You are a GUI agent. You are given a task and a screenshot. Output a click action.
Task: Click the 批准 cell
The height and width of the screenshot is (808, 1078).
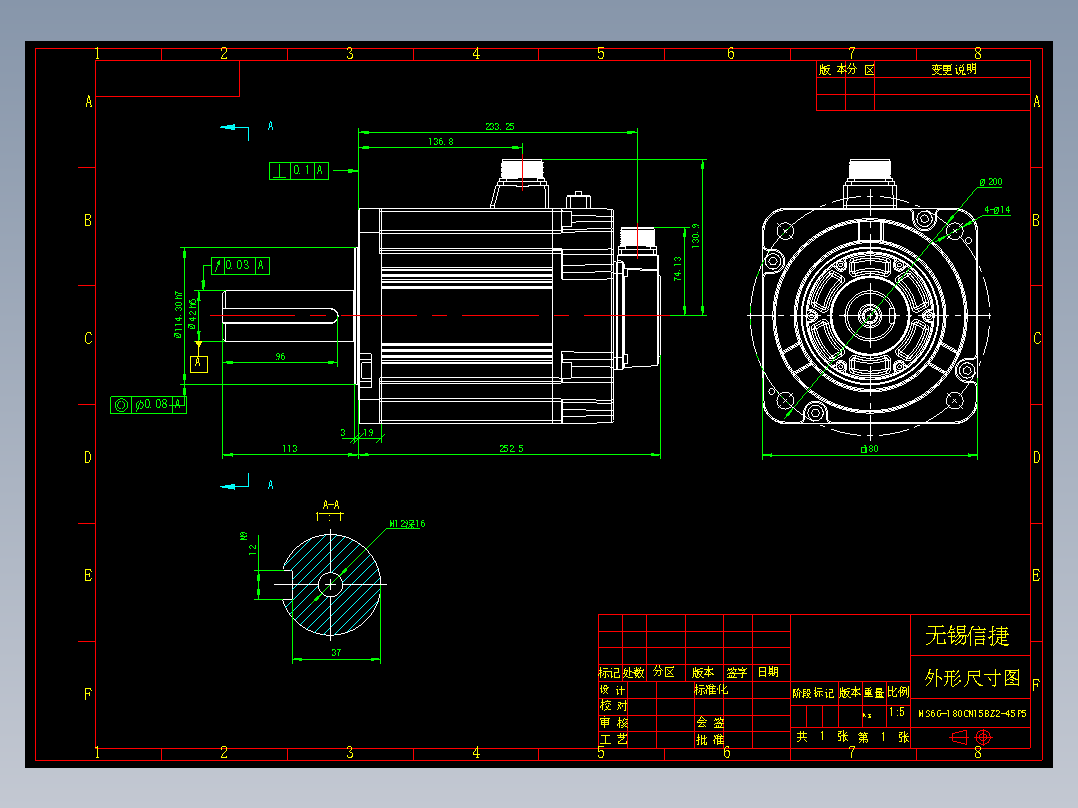coord(710,740)
